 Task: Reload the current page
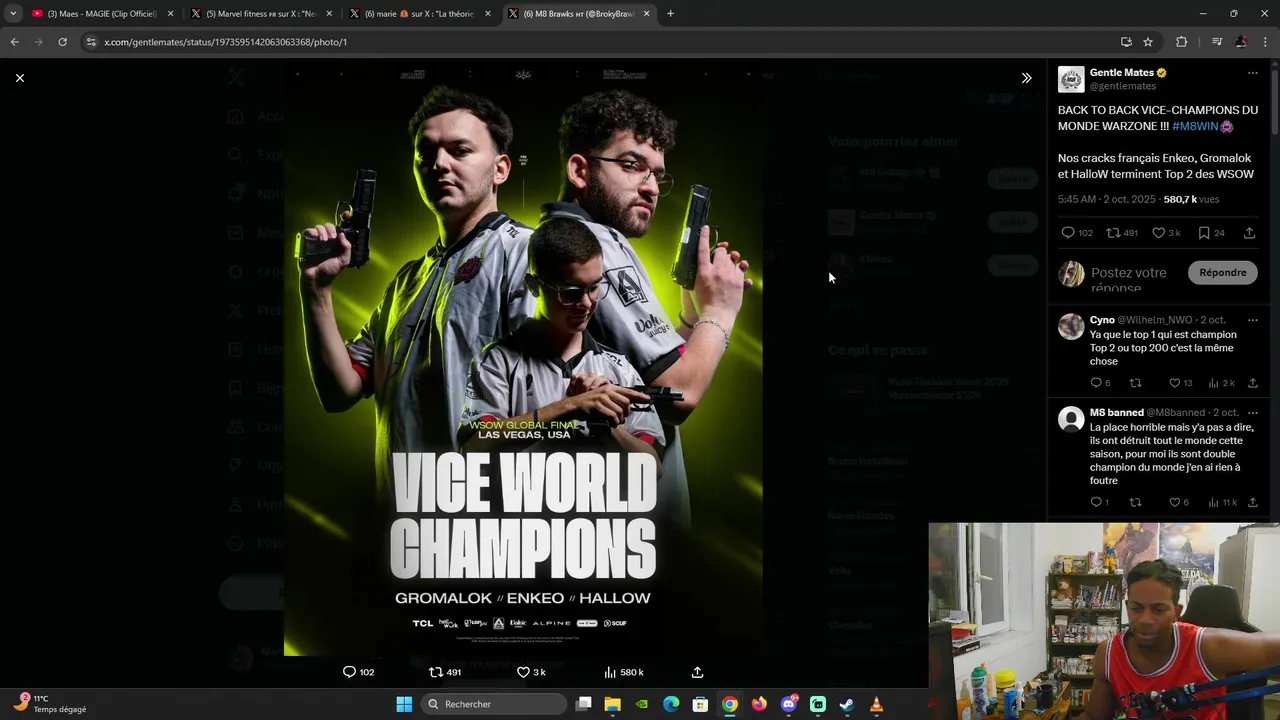pyautogui.click(x=62, y=42)
